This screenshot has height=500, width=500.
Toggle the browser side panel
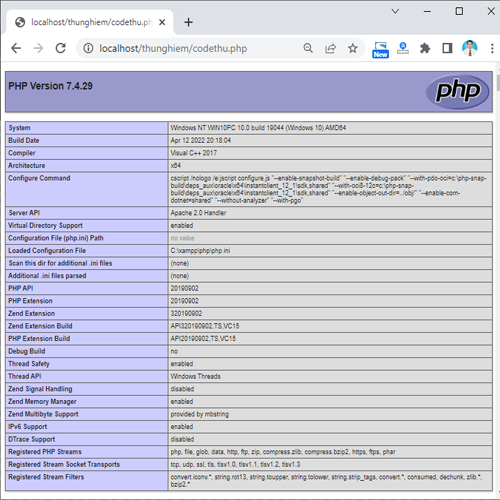click(447, 48)
